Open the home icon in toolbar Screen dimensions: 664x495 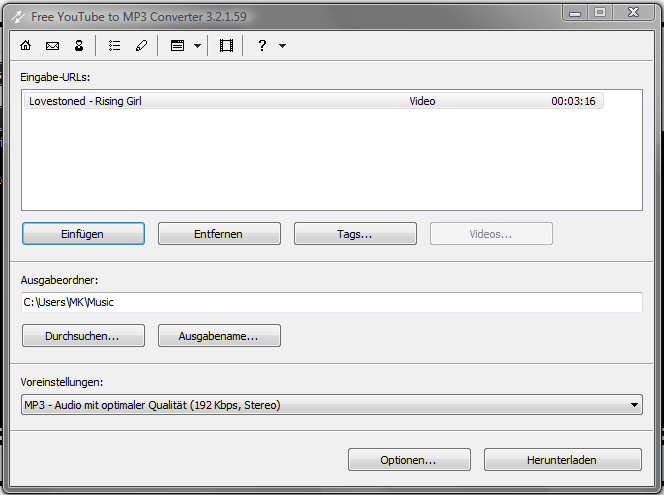(x=25, y=45)
